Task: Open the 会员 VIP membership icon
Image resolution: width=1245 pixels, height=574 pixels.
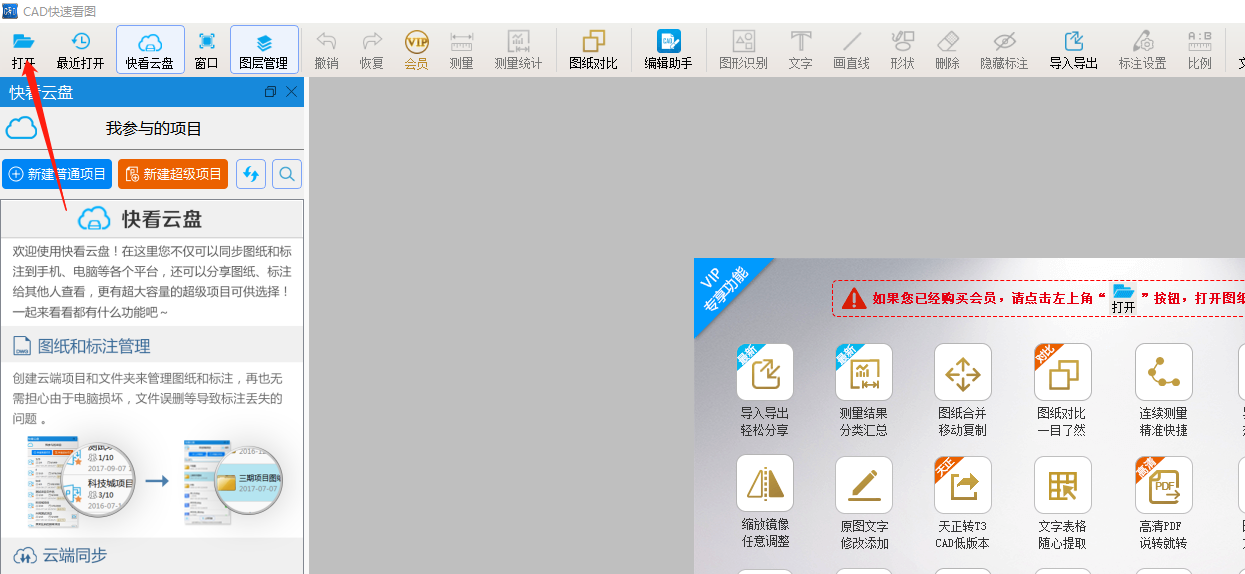Action: 417,41
